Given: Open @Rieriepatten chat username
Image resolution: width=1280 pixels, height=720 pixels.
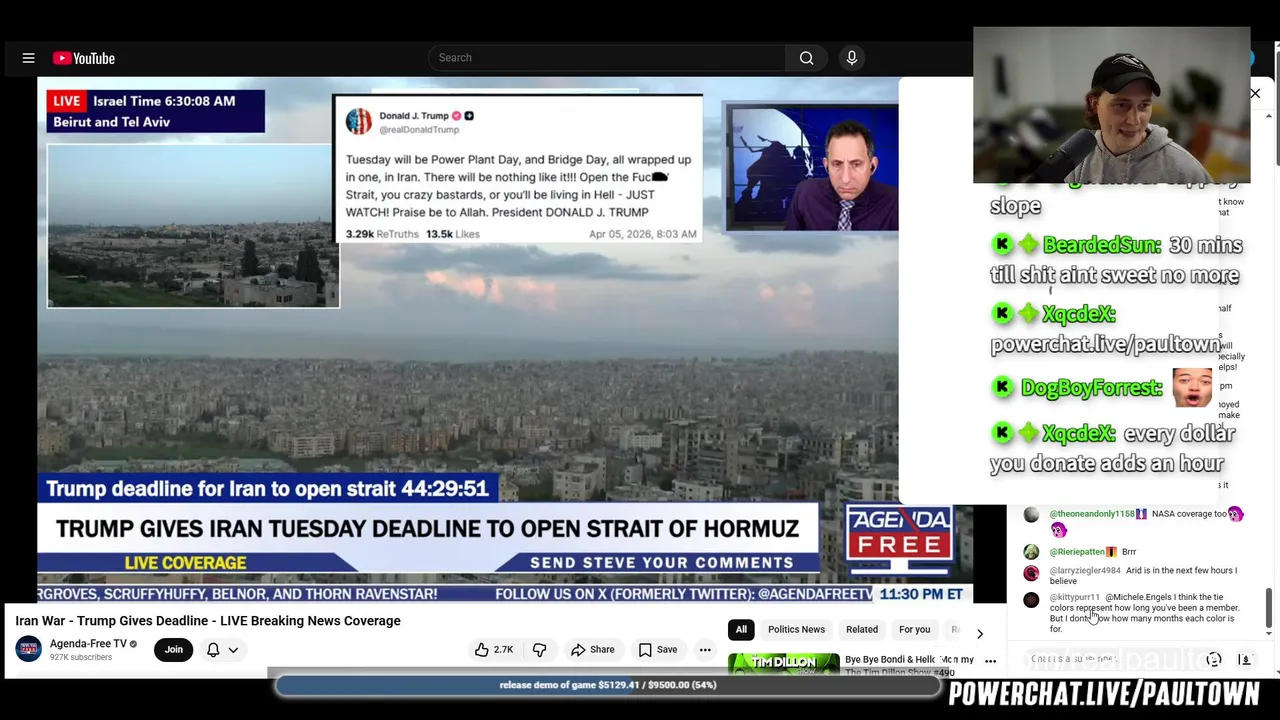Looking at the screenshot, I should pos(1077,552).
